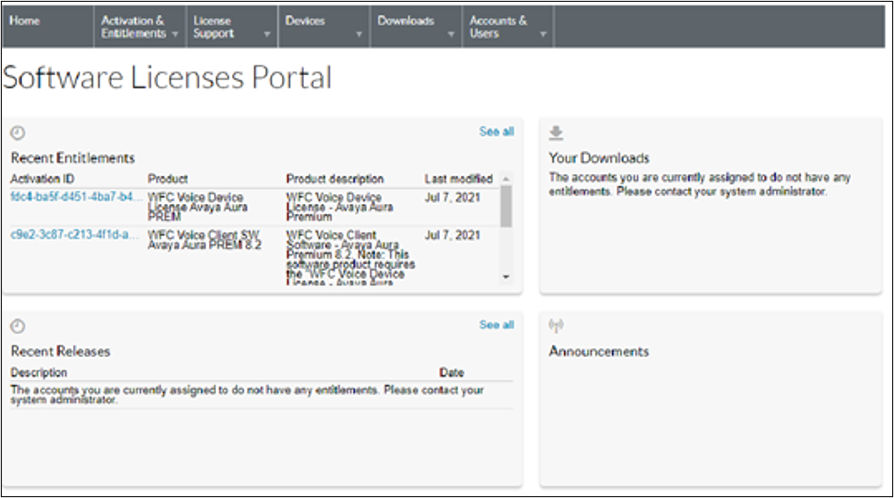This screenshot has width=894, height=498.
Task: Click the Last modified column header
Action: tap(458, 179)
